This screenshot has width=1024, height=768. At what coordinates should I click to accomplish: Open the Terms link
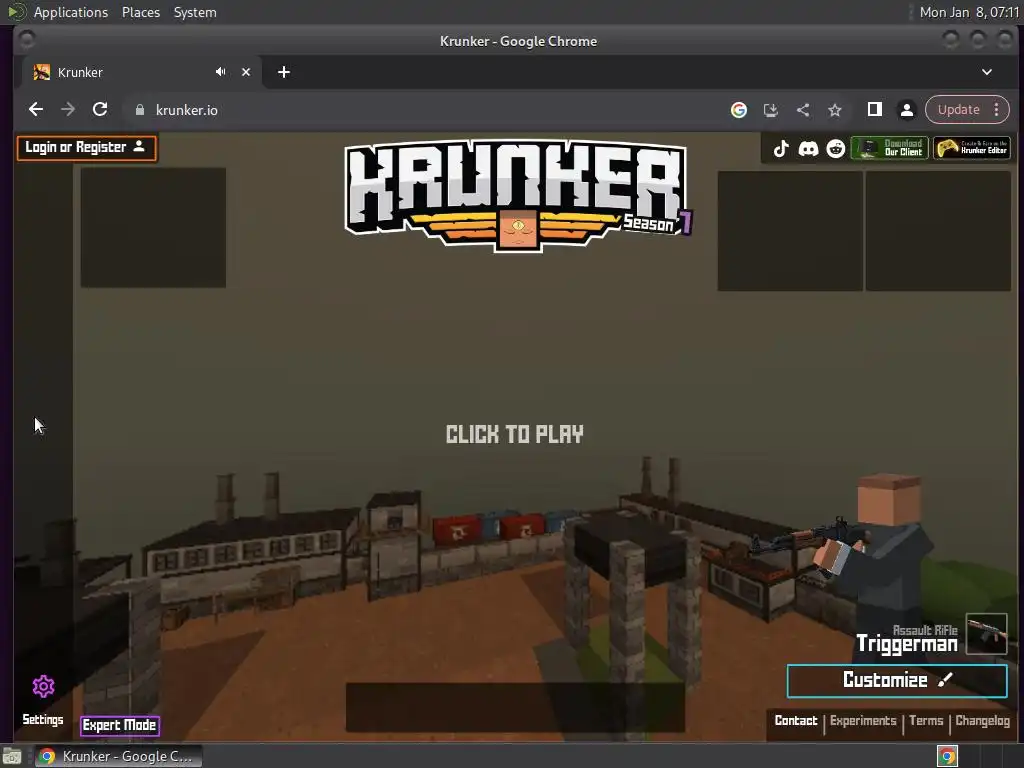point(926,720)
